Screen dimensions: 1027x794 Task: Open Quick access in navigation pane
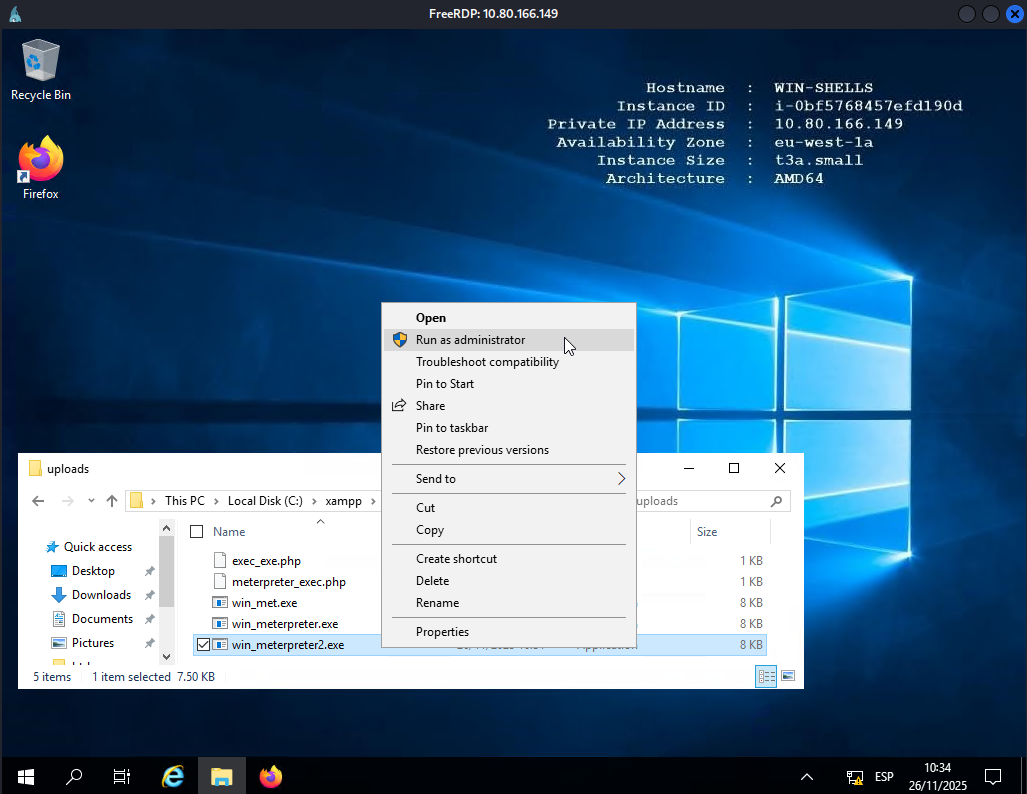point(98,547)
